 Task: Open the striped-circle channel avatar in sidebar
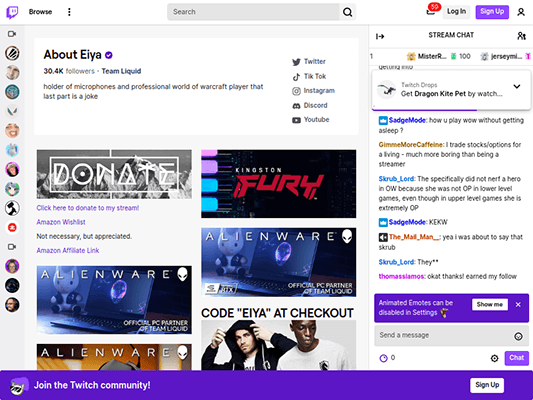[12, 53]
